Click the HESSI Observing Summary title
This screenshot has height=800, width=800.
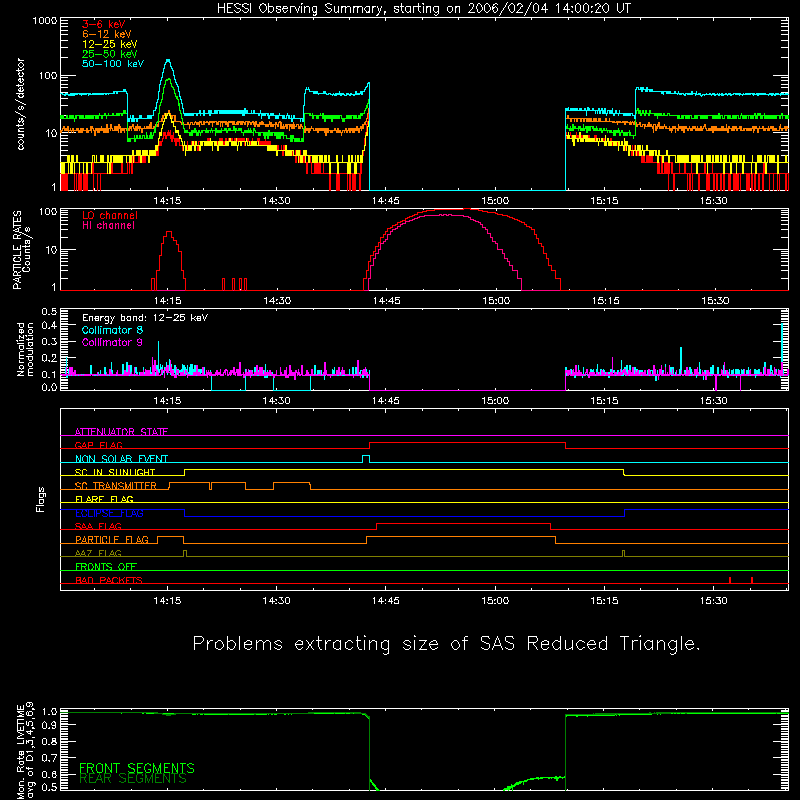pos(424,9)
